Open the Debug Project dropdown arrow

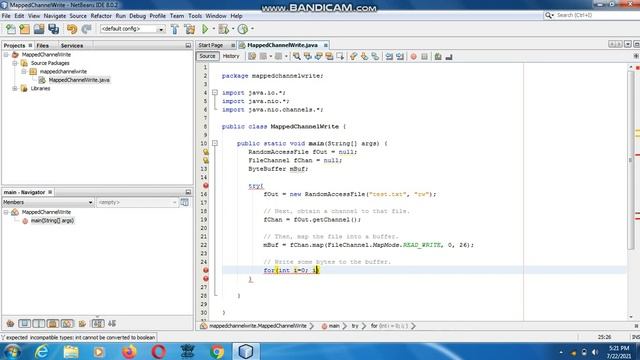pos(233,29)
